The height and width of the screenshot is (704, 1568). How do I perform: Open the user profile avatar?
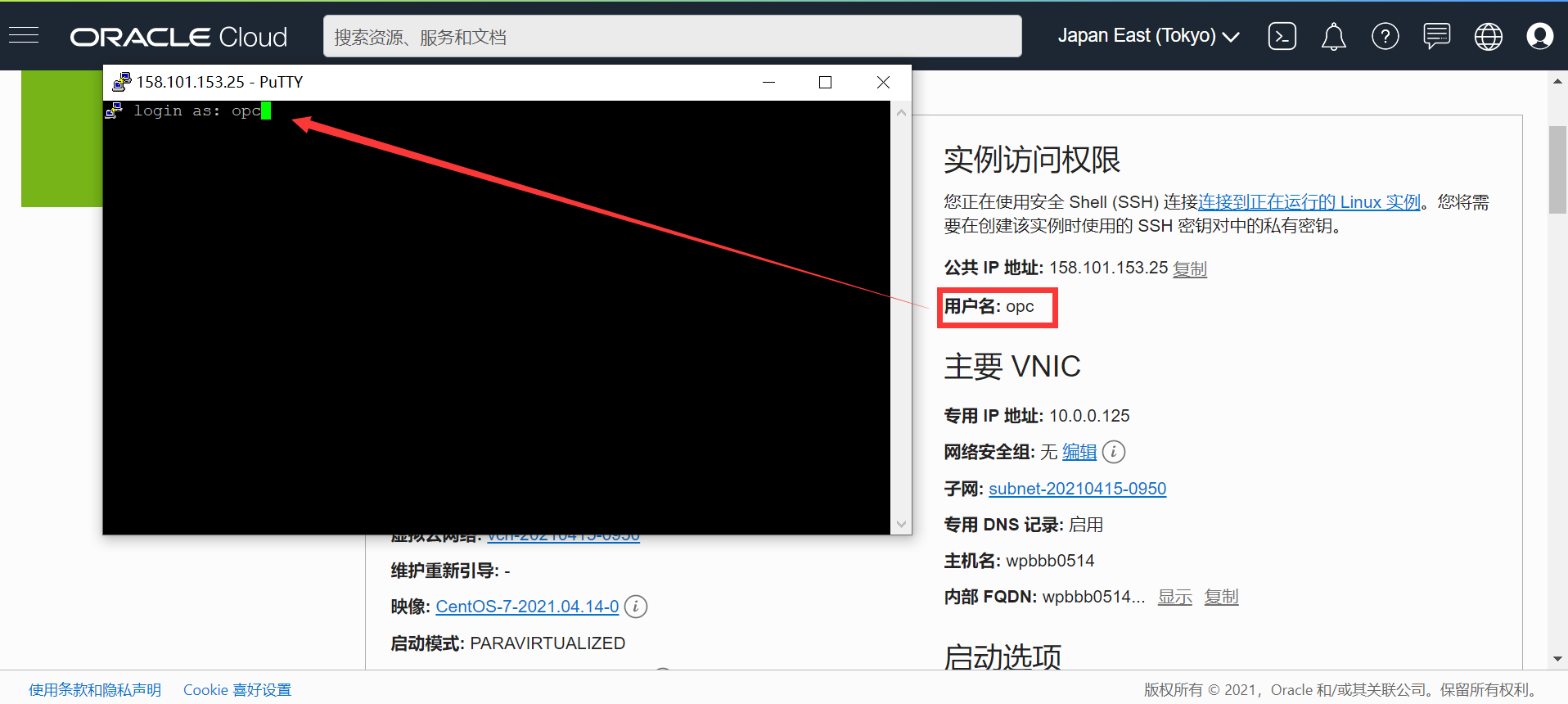[x=1539, y=36]
